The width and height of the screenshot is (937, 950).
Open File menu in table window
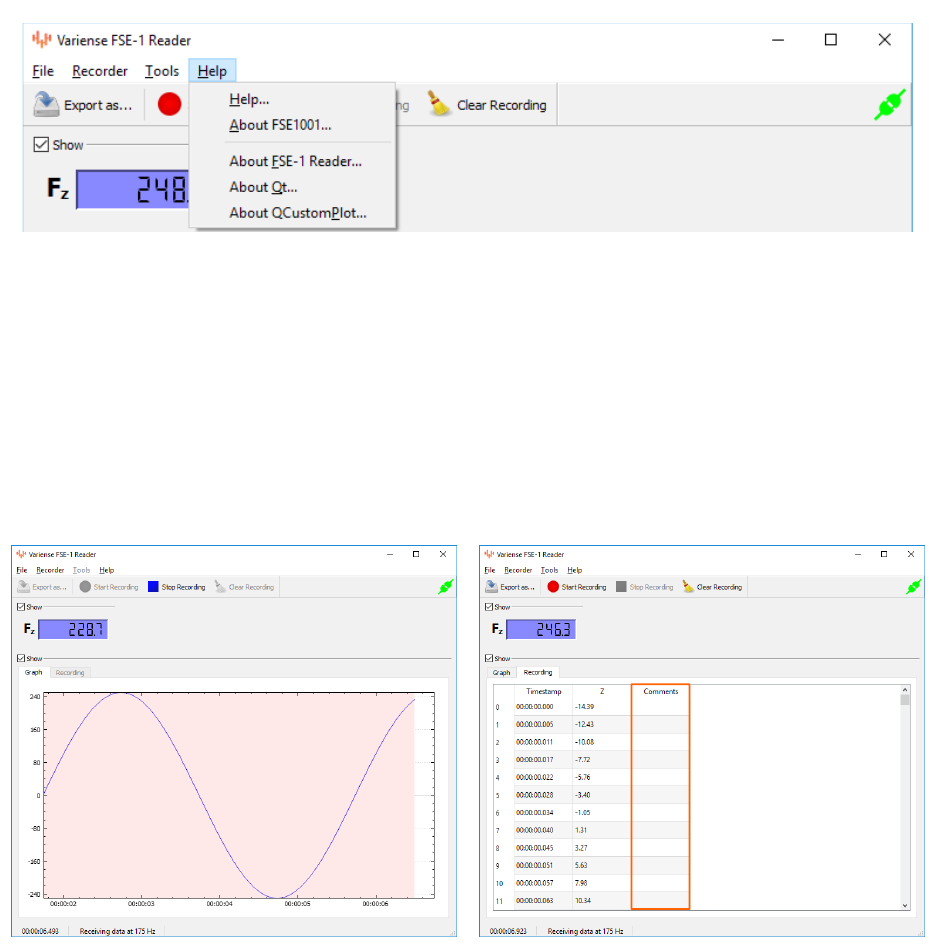pyautogui.click(x=490, y=570)
